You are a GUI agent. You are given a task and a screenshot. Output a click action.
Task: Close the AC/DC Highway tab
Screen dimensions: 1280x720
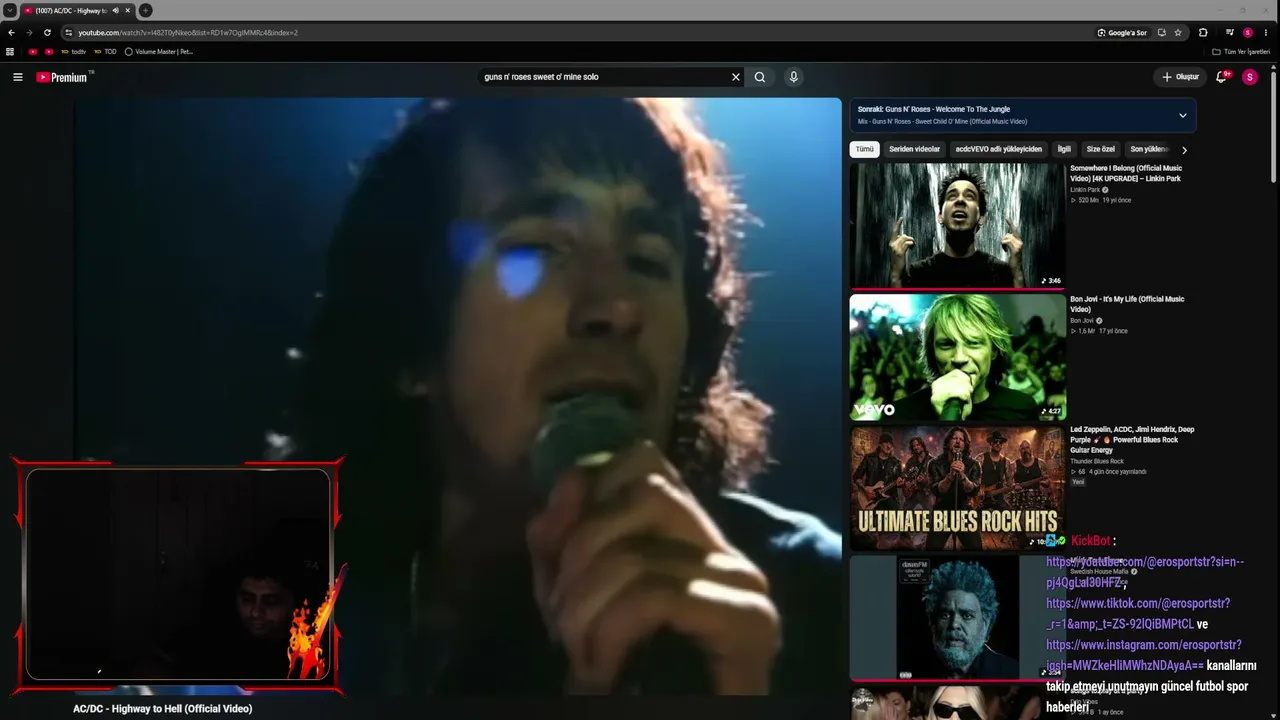[x=128, y=10]
